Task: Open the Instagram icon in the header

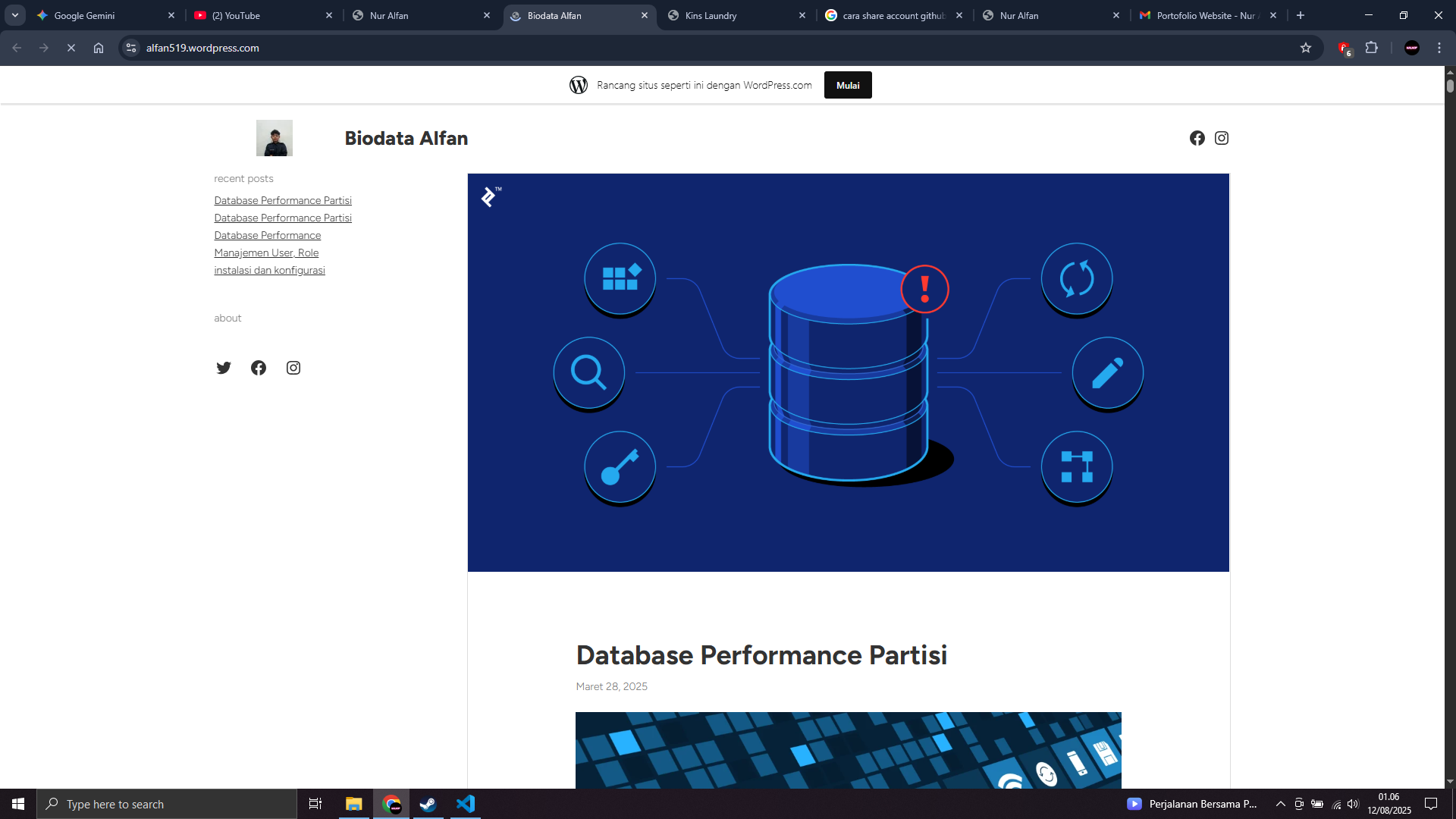Action: point(1222,138)
